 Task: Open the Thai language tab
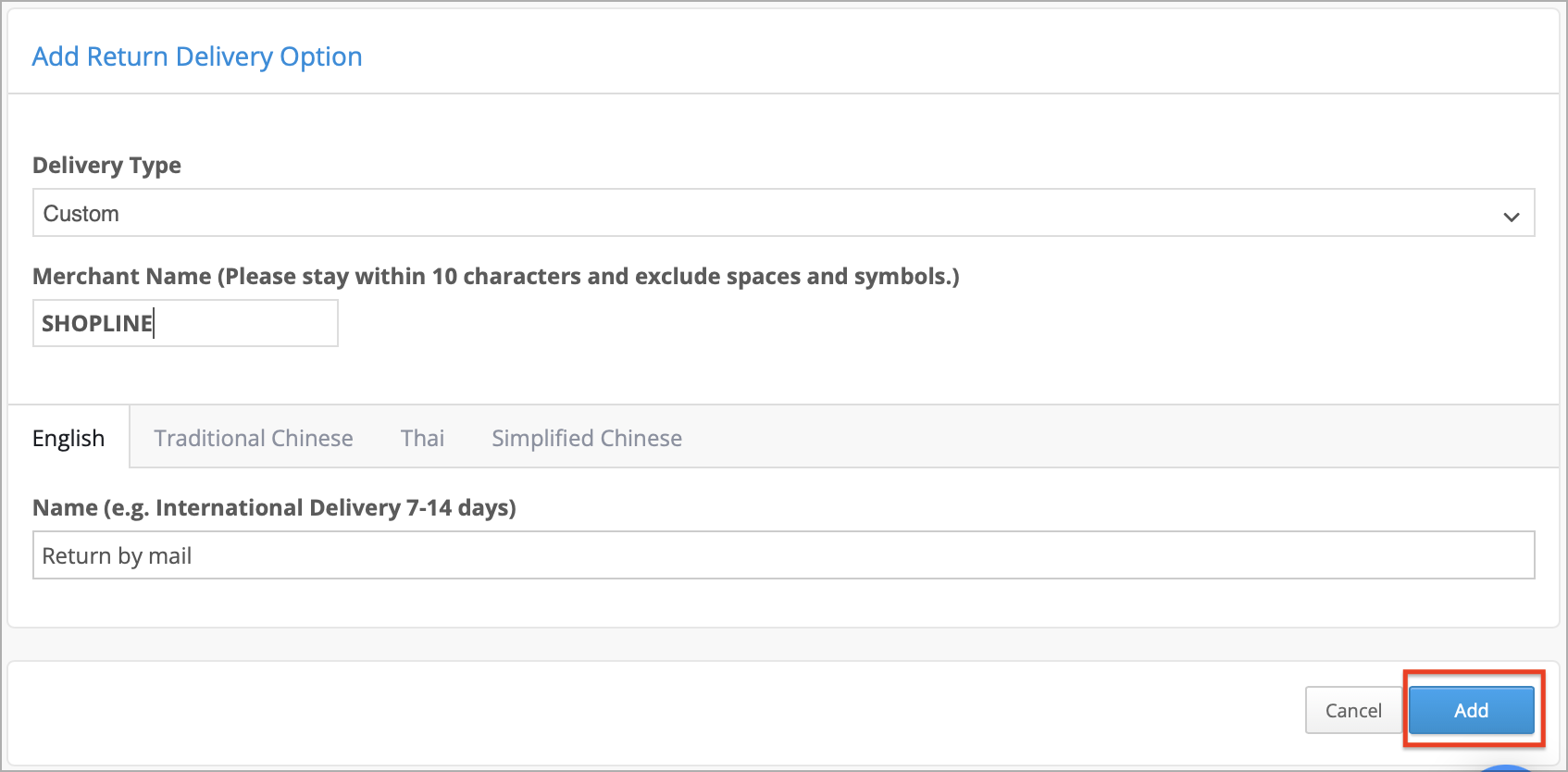click(x=422, y=438)
